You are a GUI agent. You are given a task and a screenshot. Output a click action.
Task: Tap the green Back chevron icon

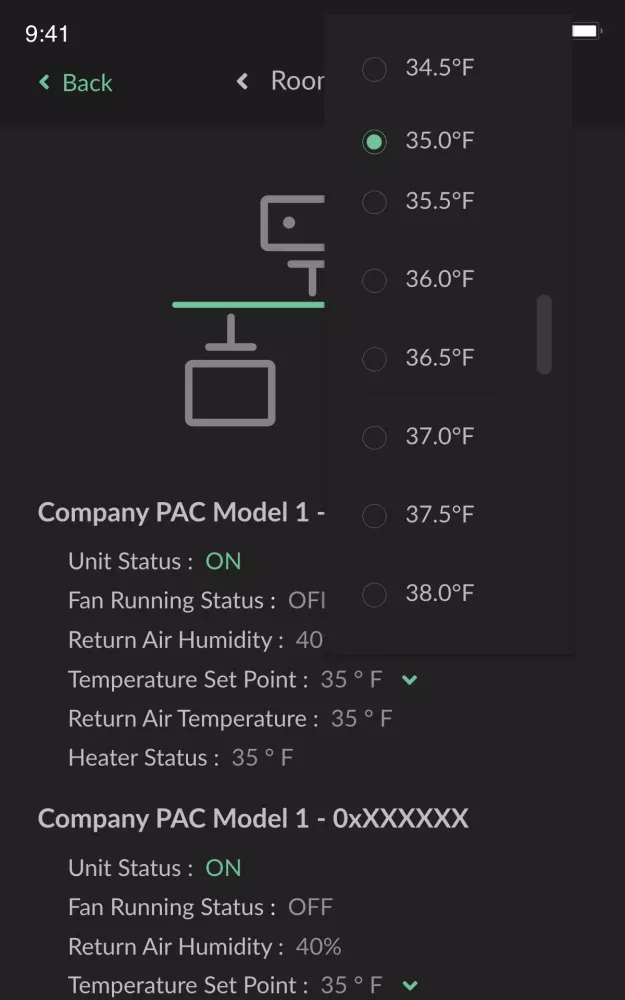click(x=44, y=82)
